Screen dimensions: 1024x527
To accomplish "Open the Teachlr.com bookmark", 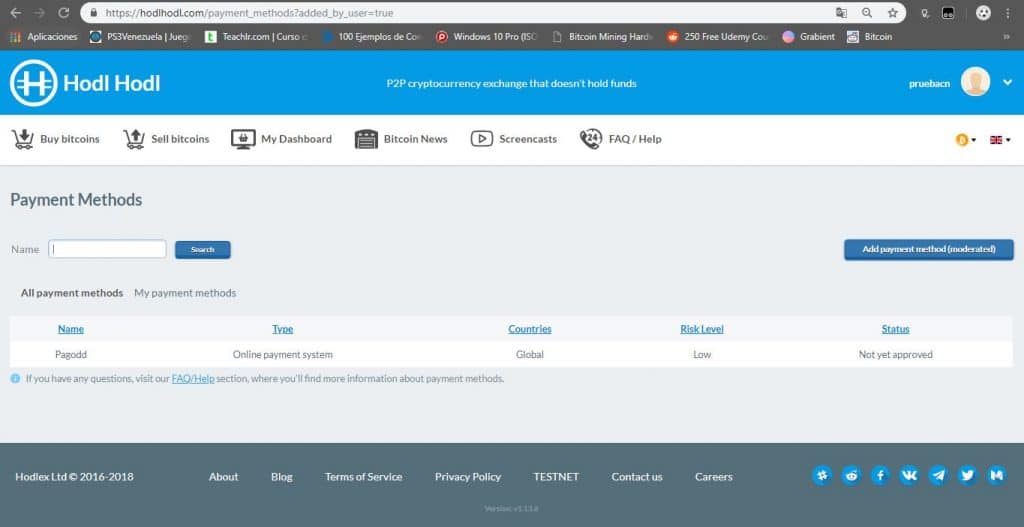I will tap(255, 37).
